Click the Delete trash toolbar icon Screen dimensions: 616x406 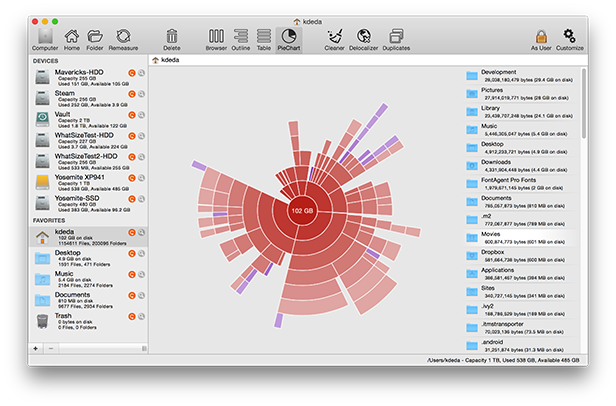coord(172,39)
